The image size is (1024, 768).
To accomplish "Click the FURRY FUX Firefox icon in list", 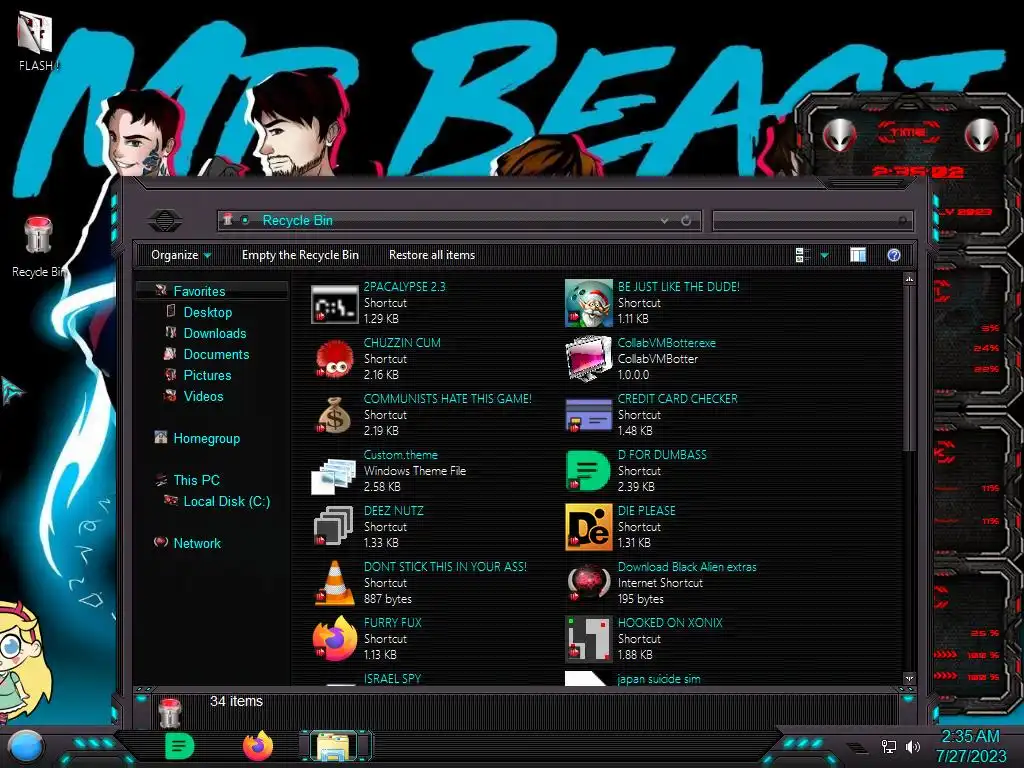I will coord(334,639).
